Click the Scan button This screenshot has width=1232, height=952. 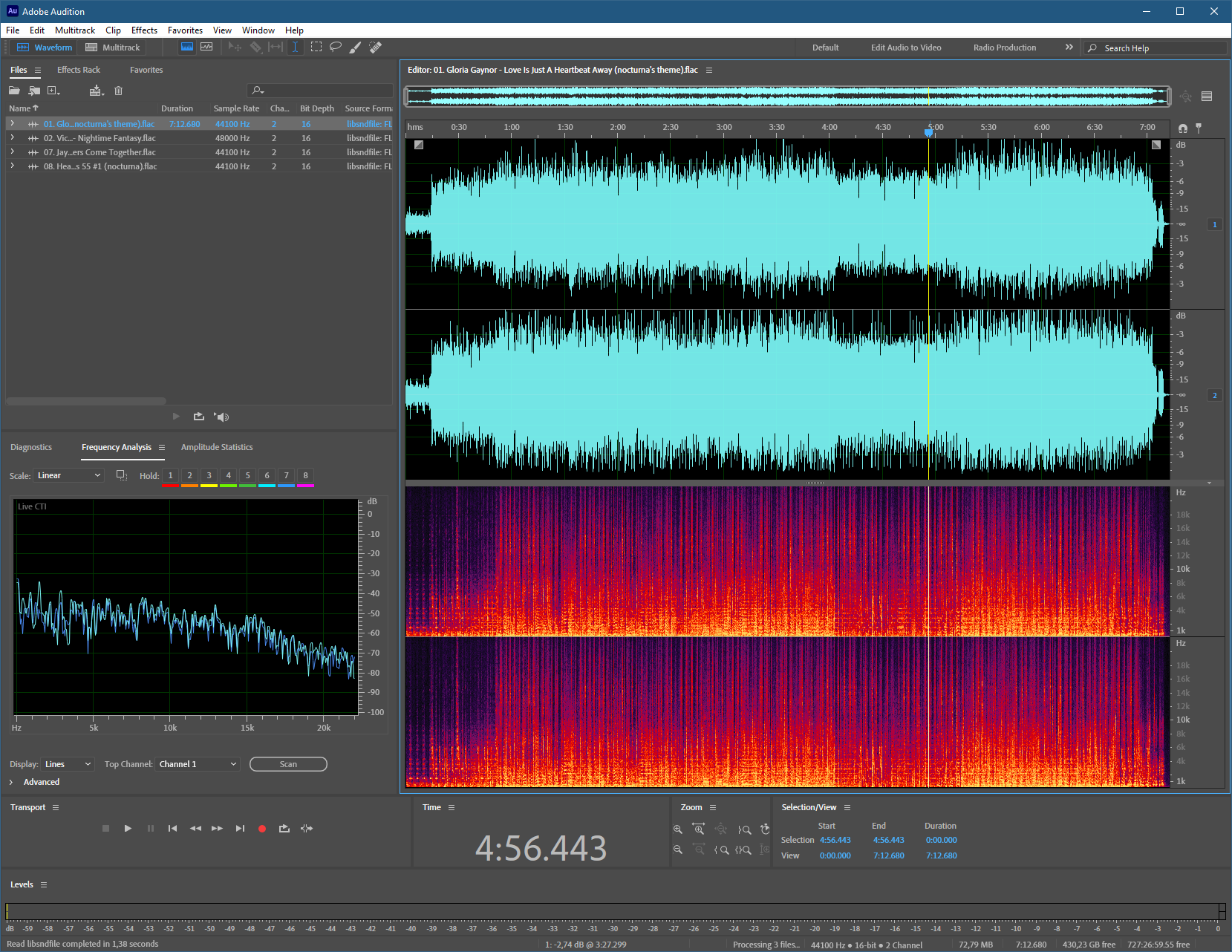(x=288, y=764)
